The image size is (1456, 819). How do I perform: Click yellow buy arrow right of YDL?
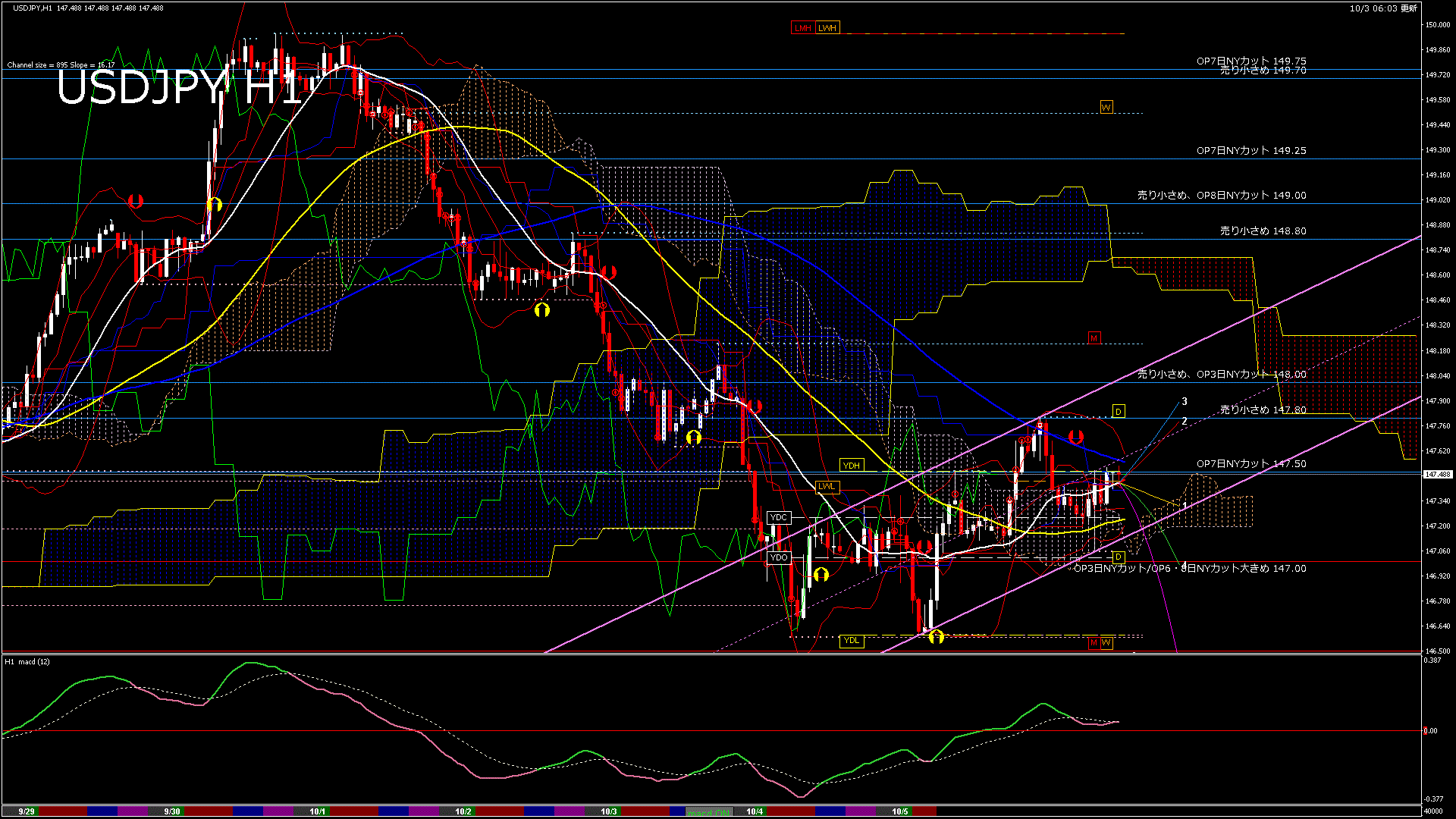(937, 637)
